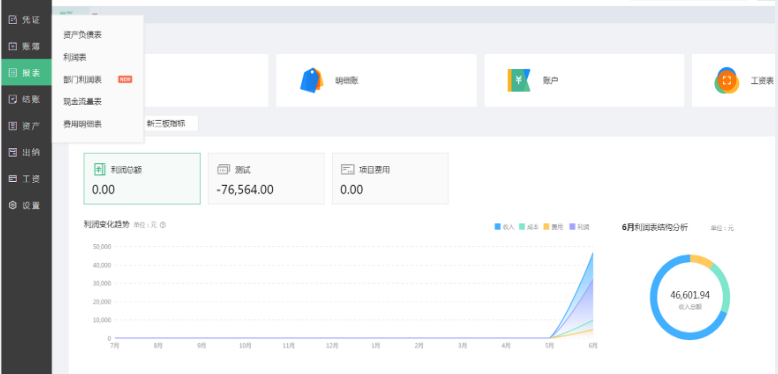
Task: Click the help icon next to 单位：元
Action: [x=163, y=225]
